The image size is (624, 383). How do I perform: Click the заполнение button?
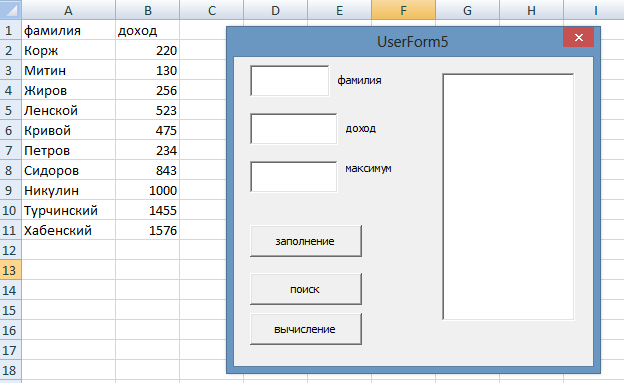tap(306, 241)
